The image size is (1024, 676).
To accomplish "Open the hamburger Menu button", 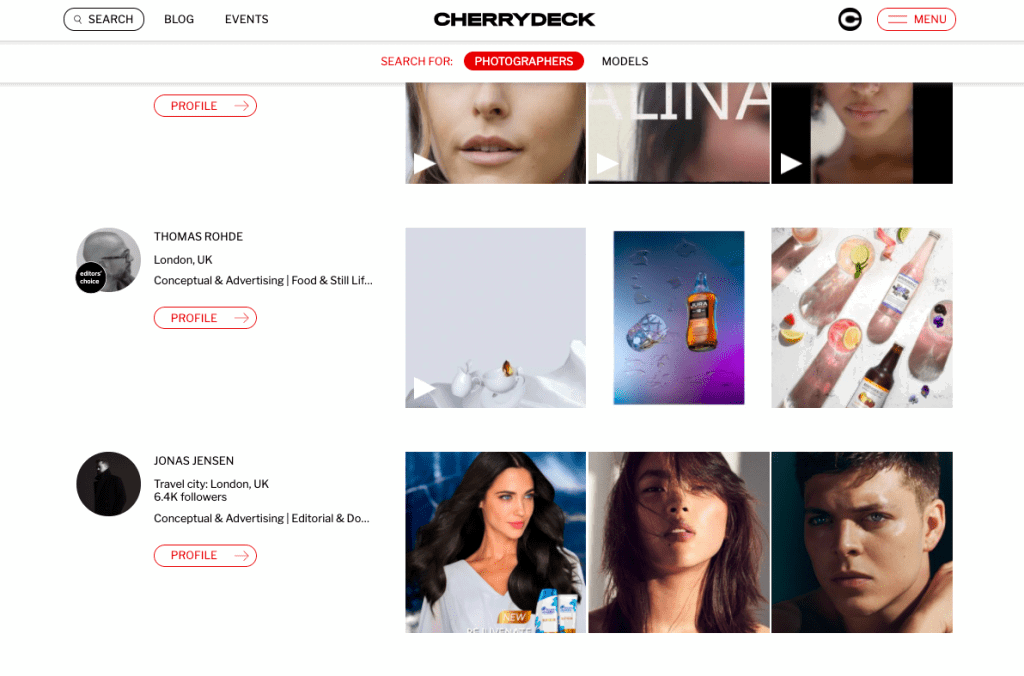I will (916, 20).
